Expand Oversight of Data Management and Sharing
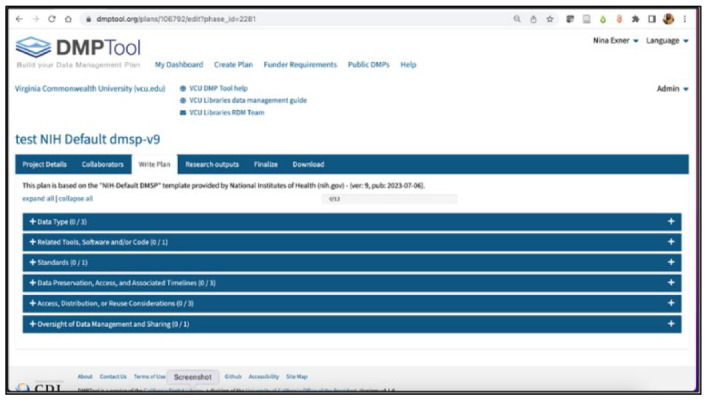This screenshot has height=401, width=708. click(352, 324)
